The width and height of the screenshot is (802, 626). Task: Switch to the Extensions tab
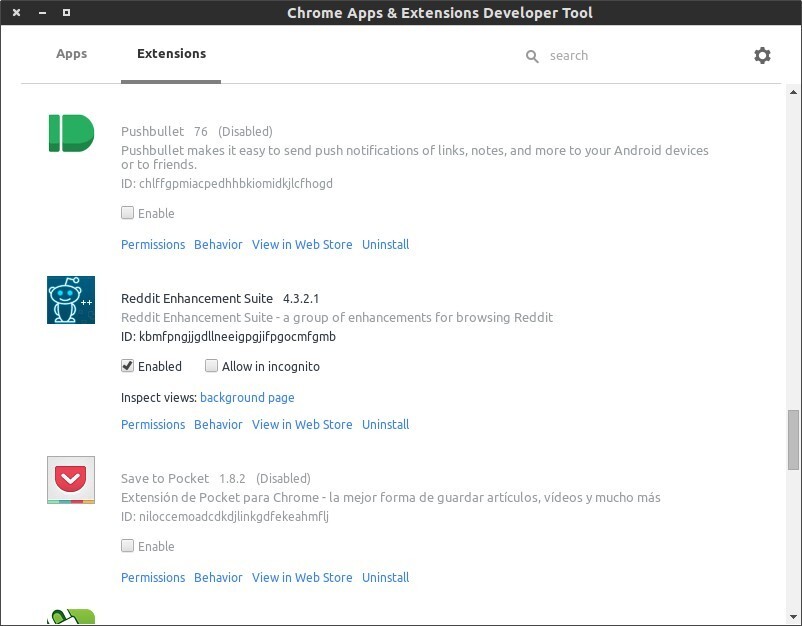tap(170, 54)
